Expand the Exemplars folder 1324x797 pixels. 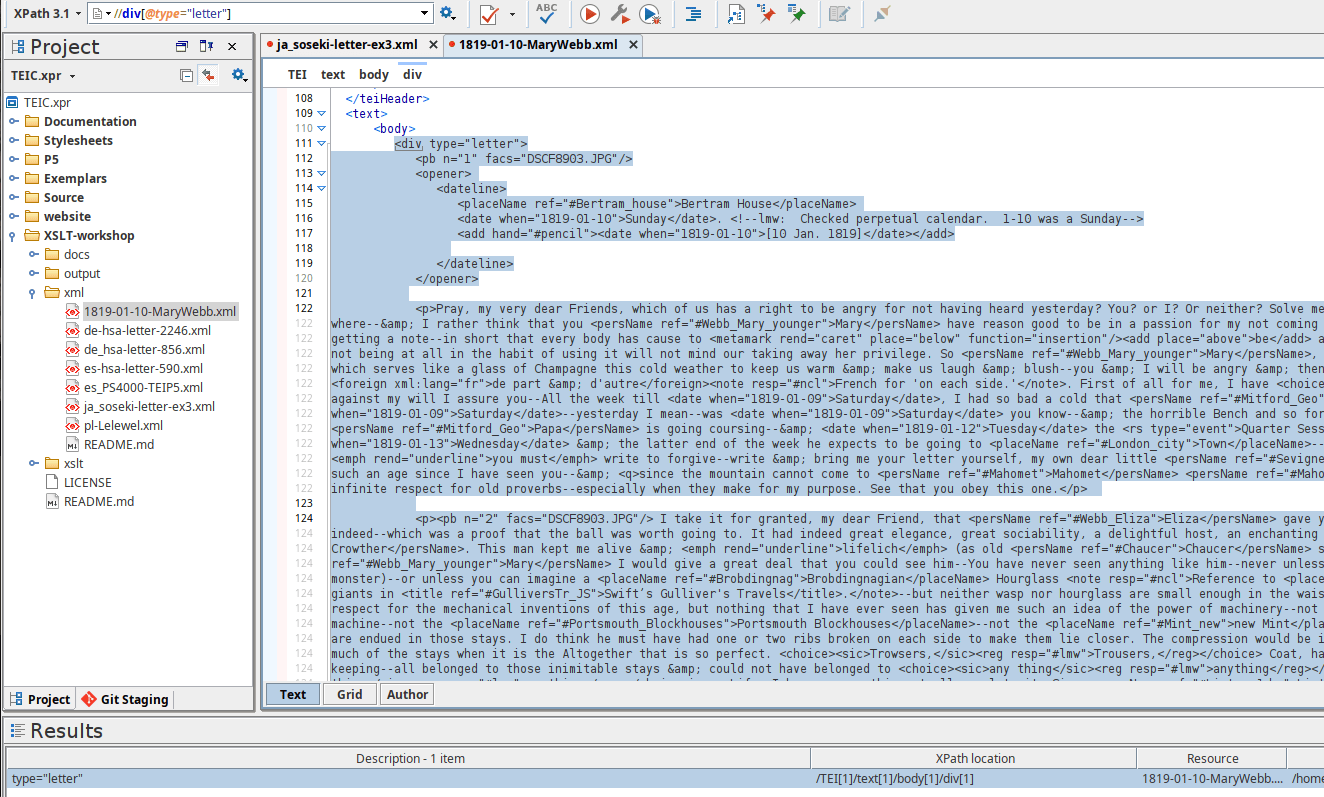14,178
